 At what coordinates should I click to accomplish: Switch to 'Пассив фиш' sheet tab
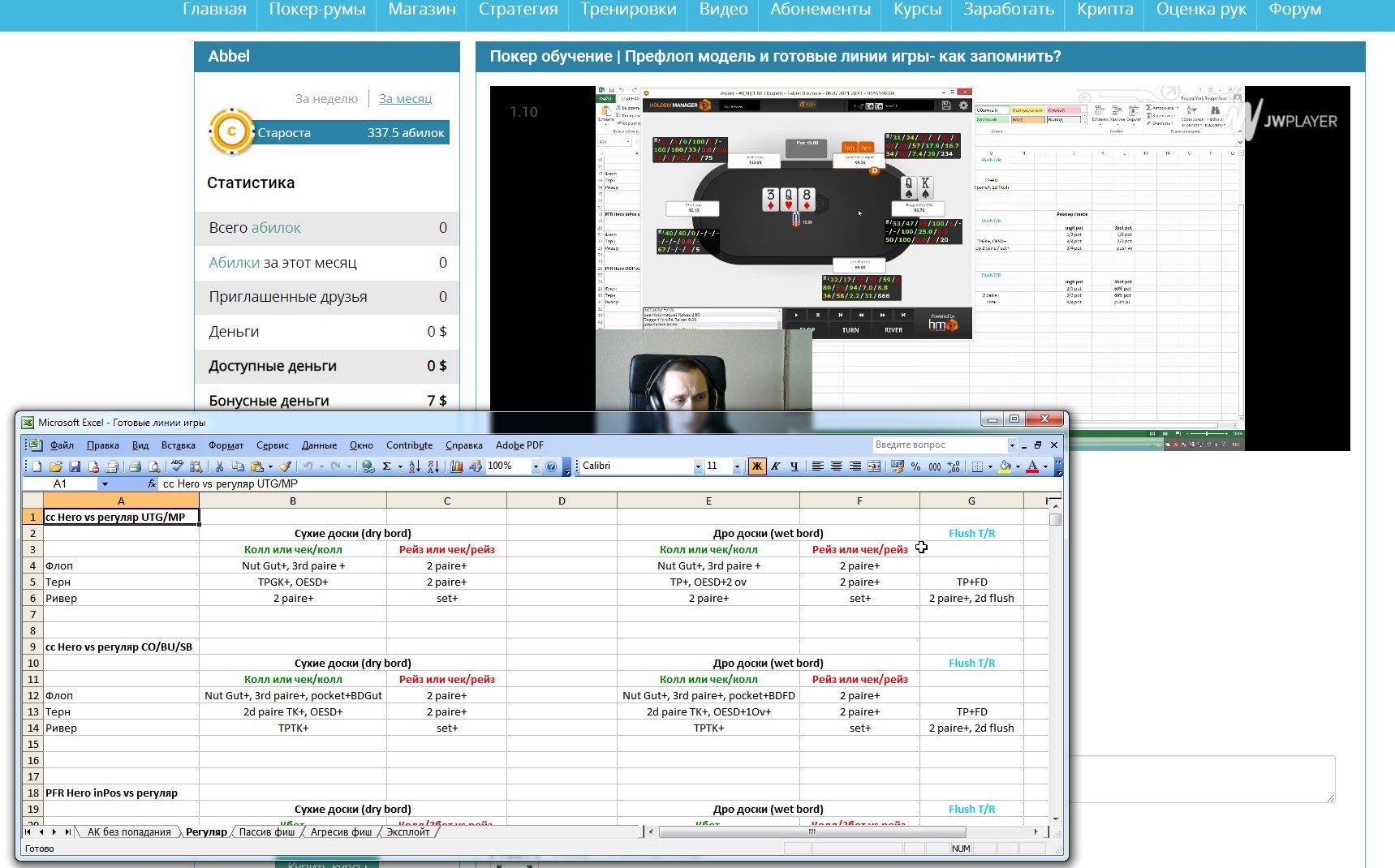(267, 831)
